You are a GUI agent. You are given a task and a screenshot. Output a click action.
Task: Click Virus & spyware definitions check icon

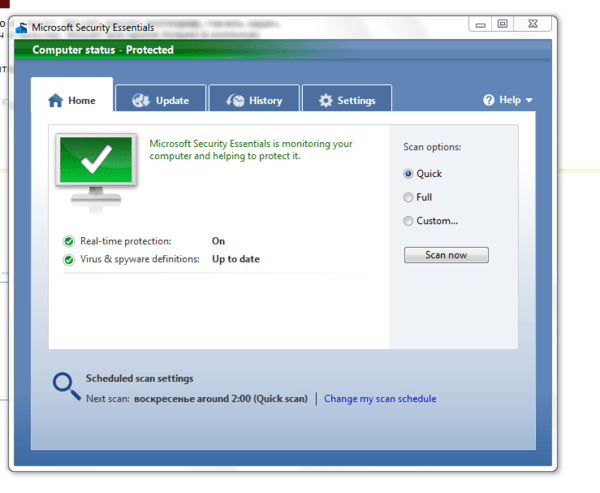point(69,260)
